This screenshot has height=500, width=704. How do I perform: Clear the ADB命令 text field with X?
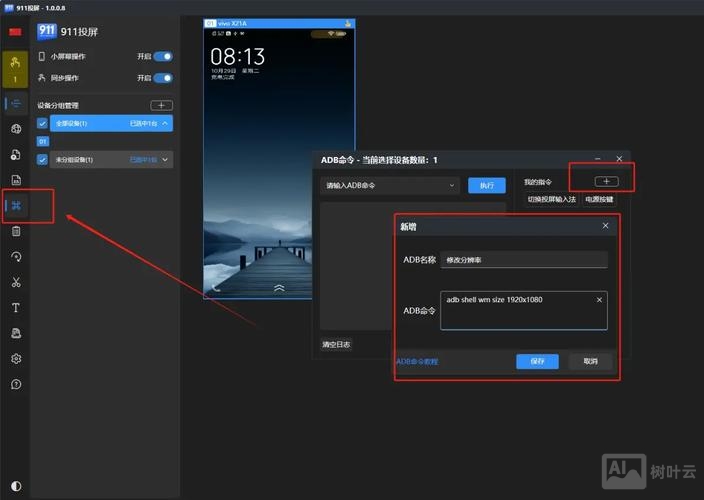coord(599,300)
